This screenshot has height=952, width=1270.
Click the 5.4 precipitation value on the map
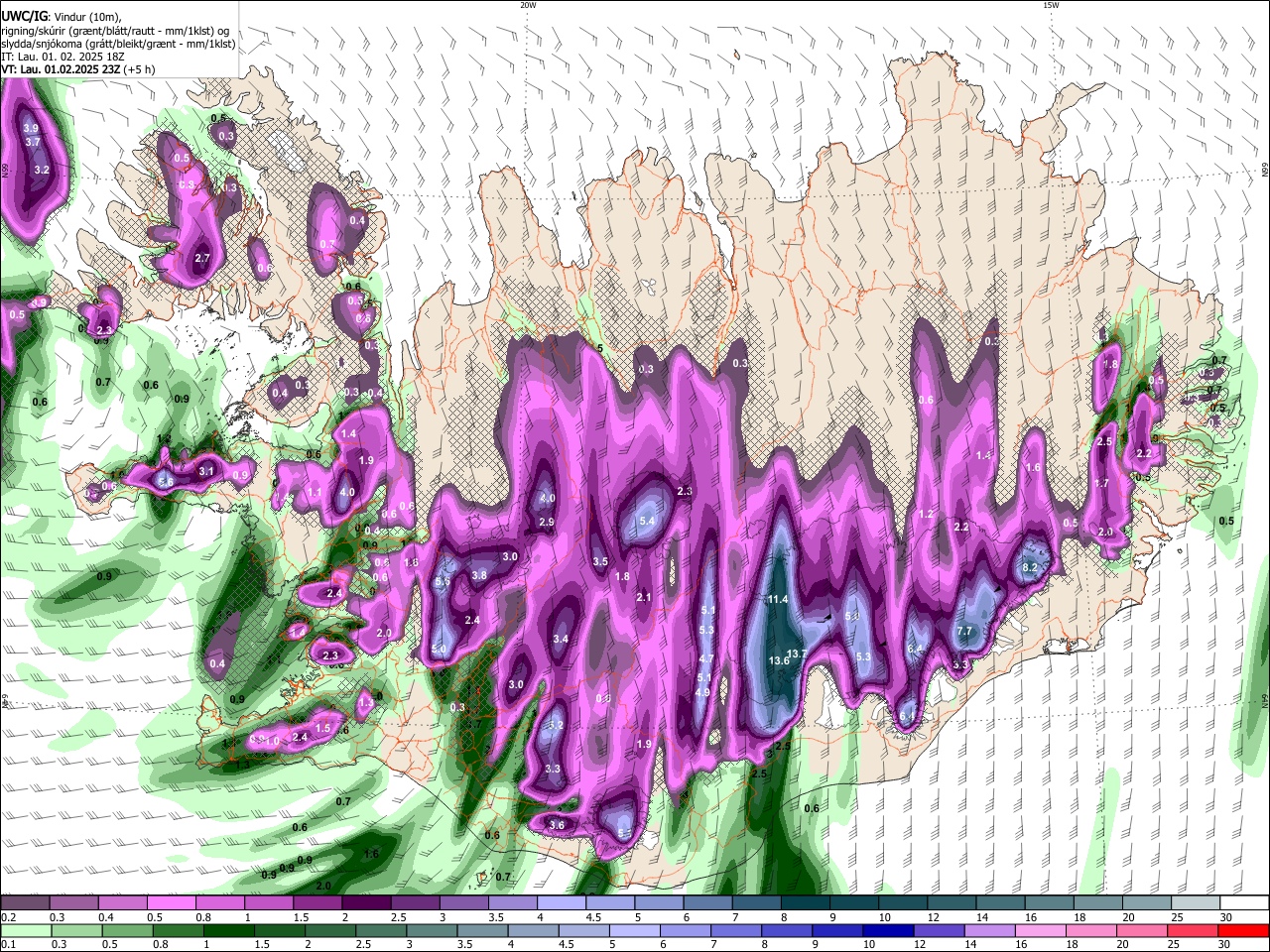648,521
